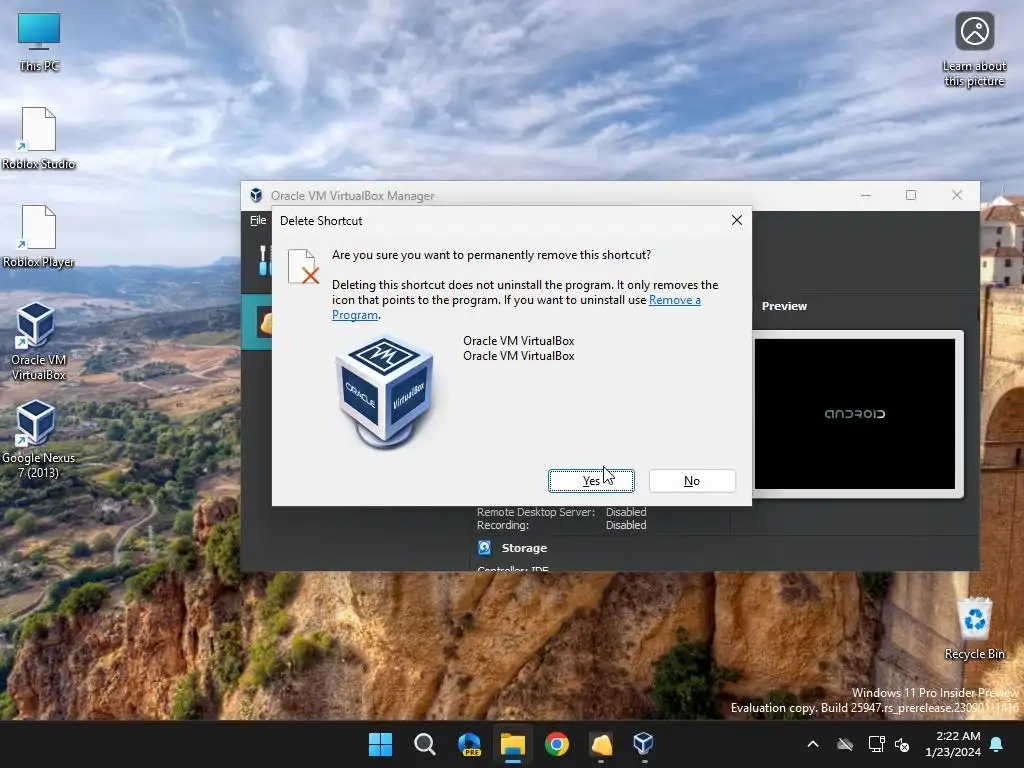This screenshot has width=1024, height=768.
Task: Click the Tools icon in VirtualBox sidebar
Action: tap(263, 260)
